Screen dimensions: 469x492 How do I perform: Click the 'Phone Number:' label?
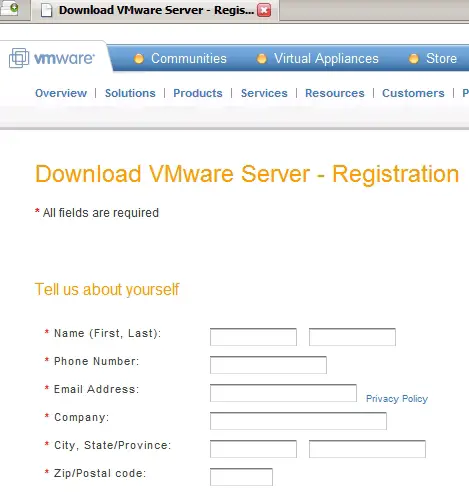(x=97, y=361)
